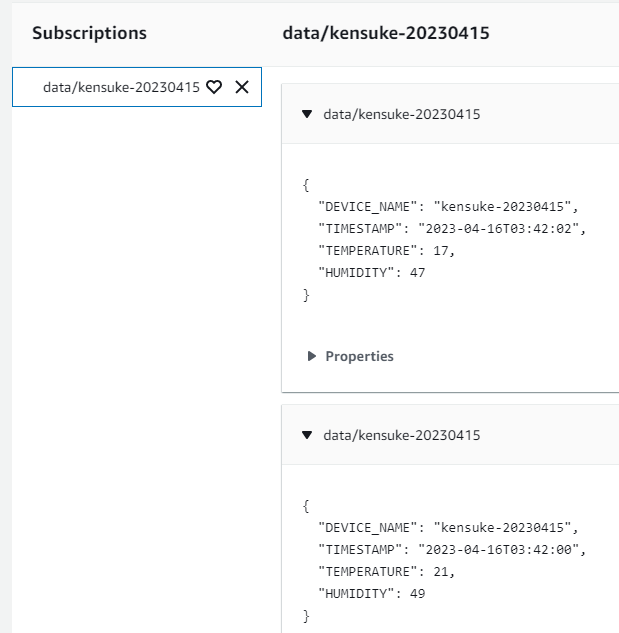Collapse the second message with timestamp 03:42:00
The image size is (619, 633).
click(x=307, y=435)
